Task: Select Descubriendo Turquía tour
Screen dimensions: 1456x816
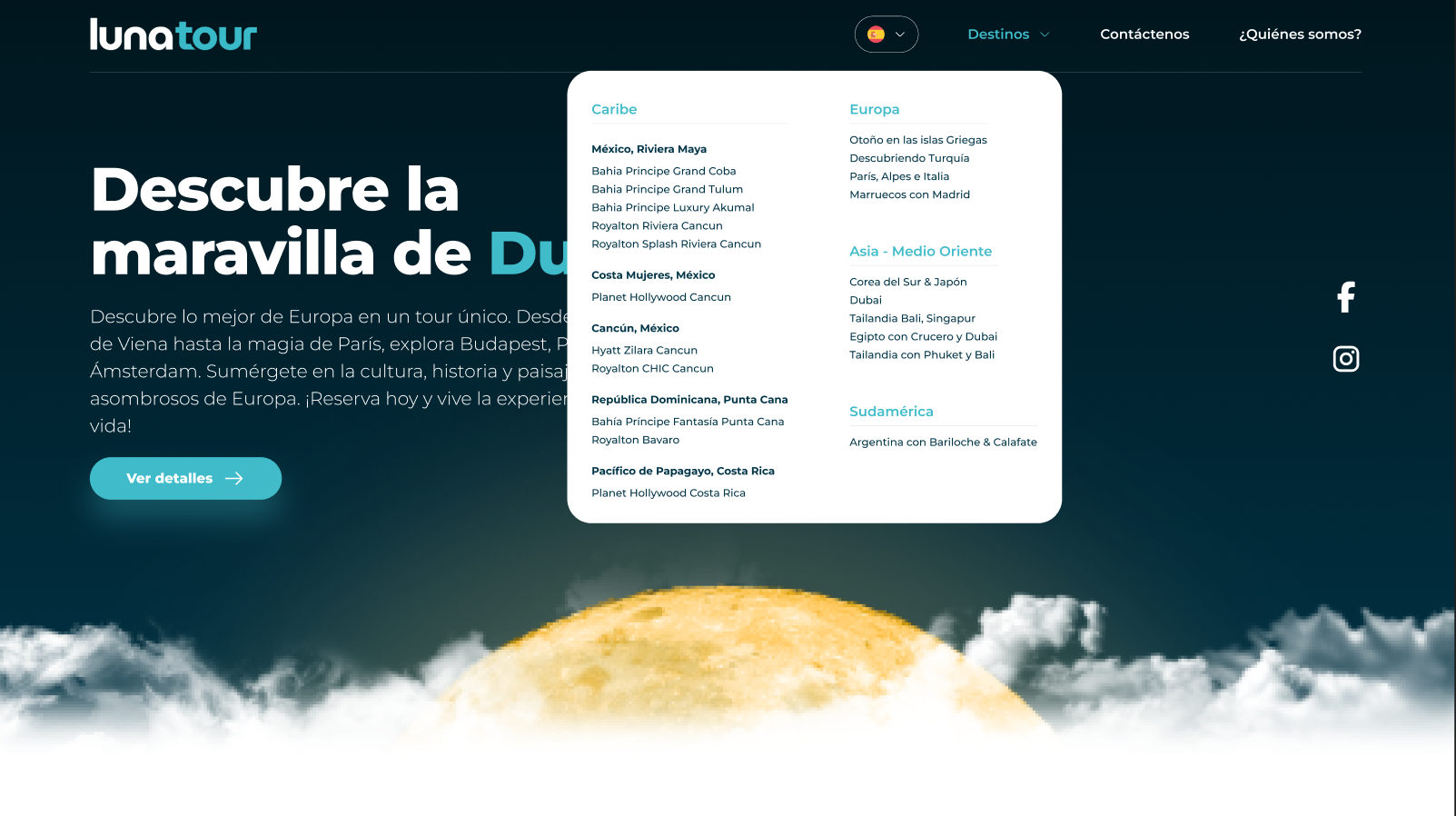Action: click(x=909, y=158)
